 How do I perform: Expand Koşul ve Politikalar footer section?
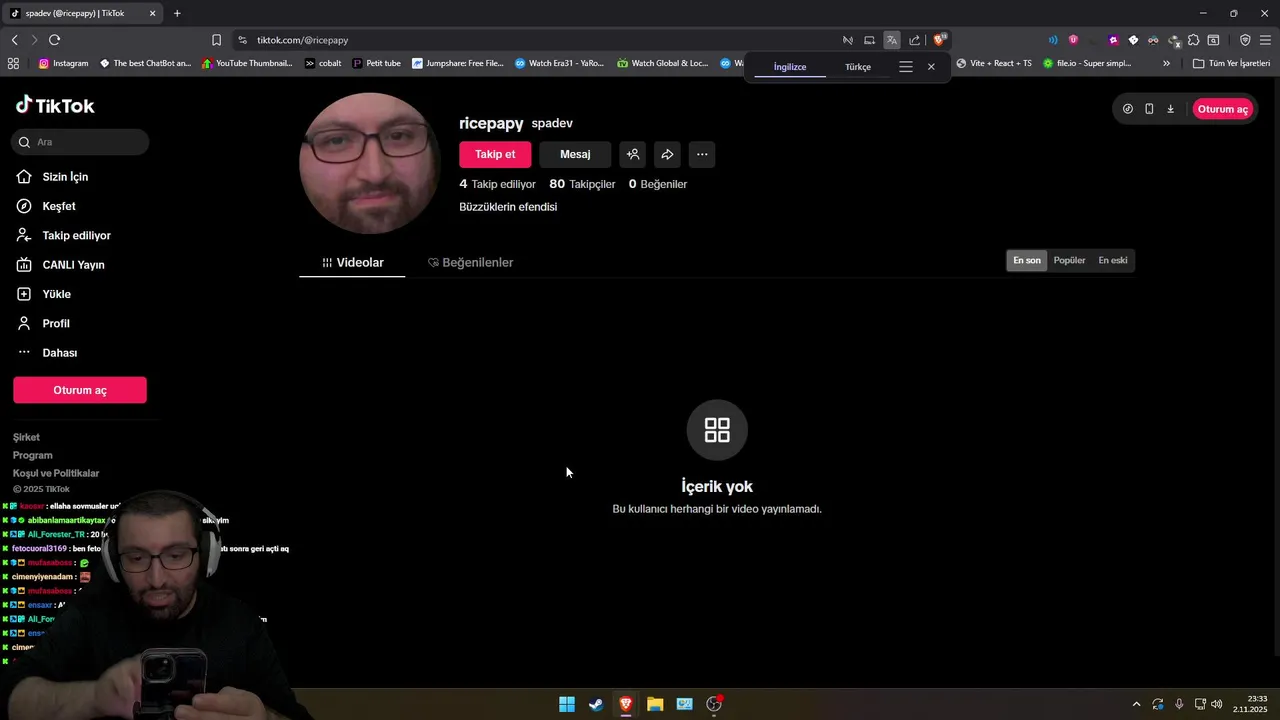pos(56,473)
